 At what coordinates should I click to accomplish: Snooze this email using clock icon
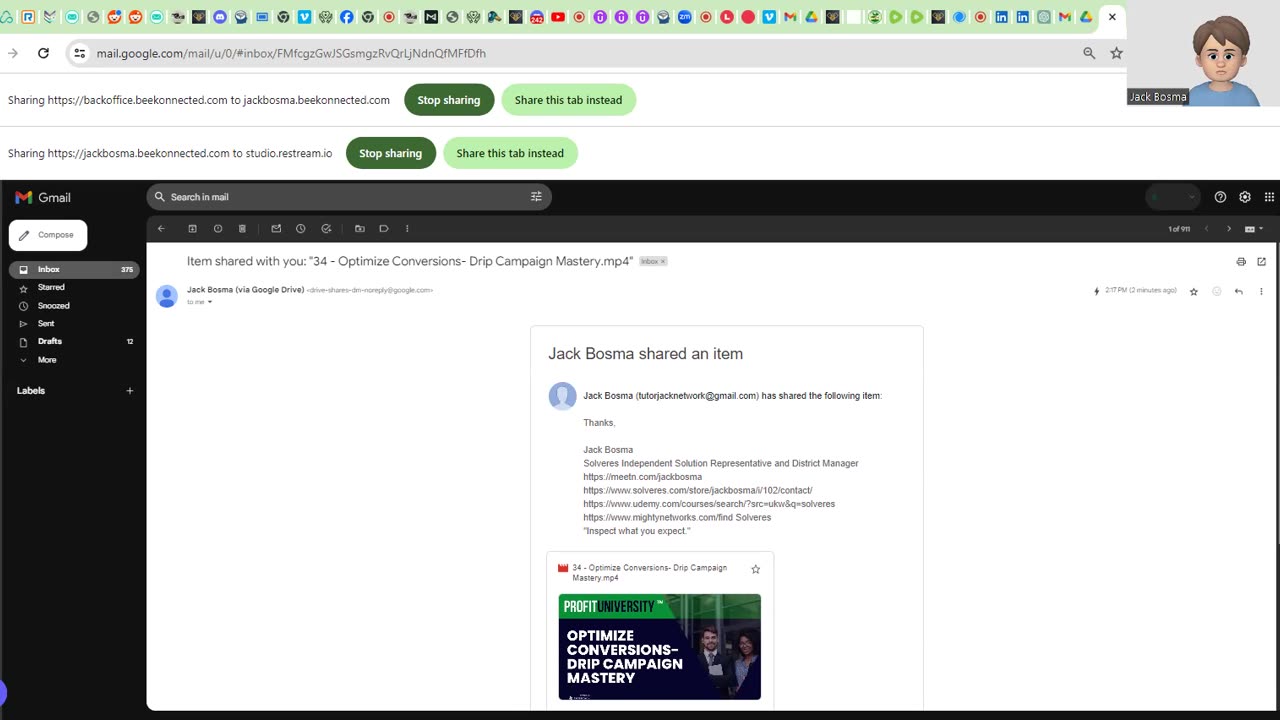[300, 229]
